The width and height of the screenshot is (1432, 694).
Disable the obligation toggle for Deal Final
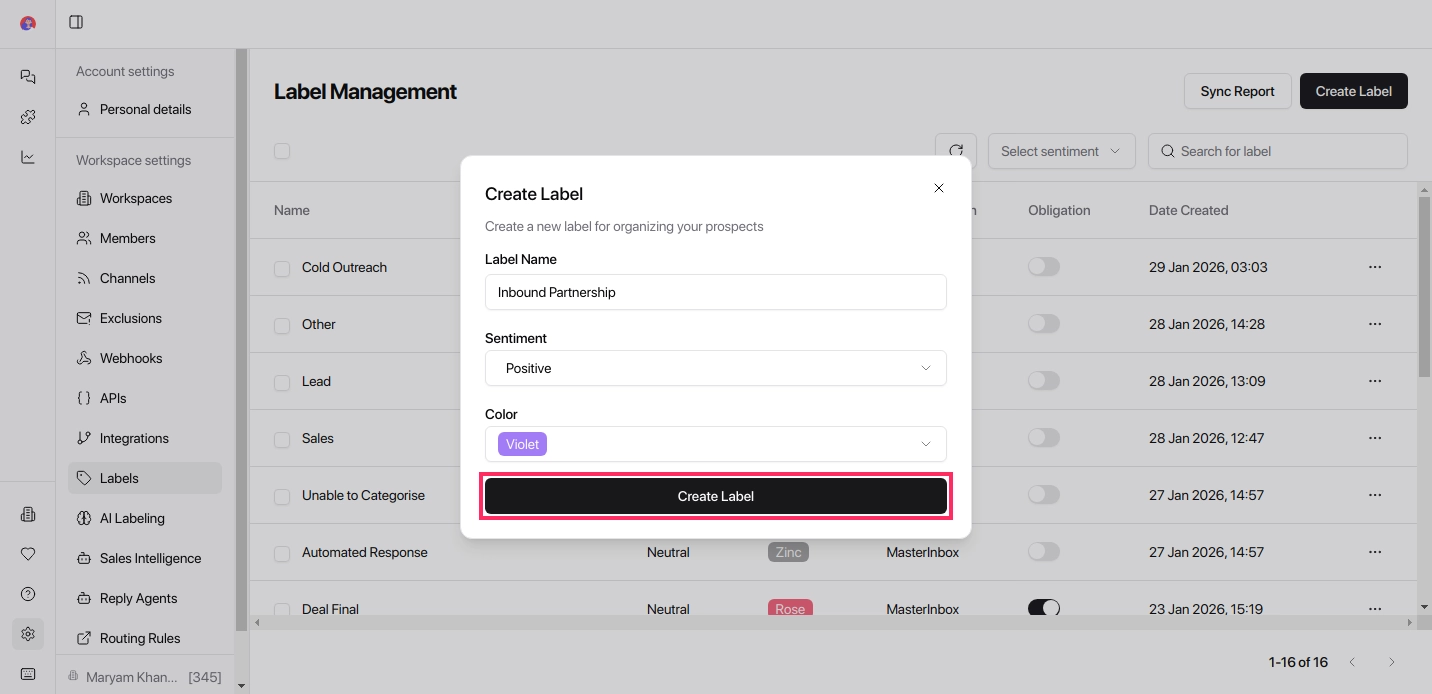[x=1044, y=608]
